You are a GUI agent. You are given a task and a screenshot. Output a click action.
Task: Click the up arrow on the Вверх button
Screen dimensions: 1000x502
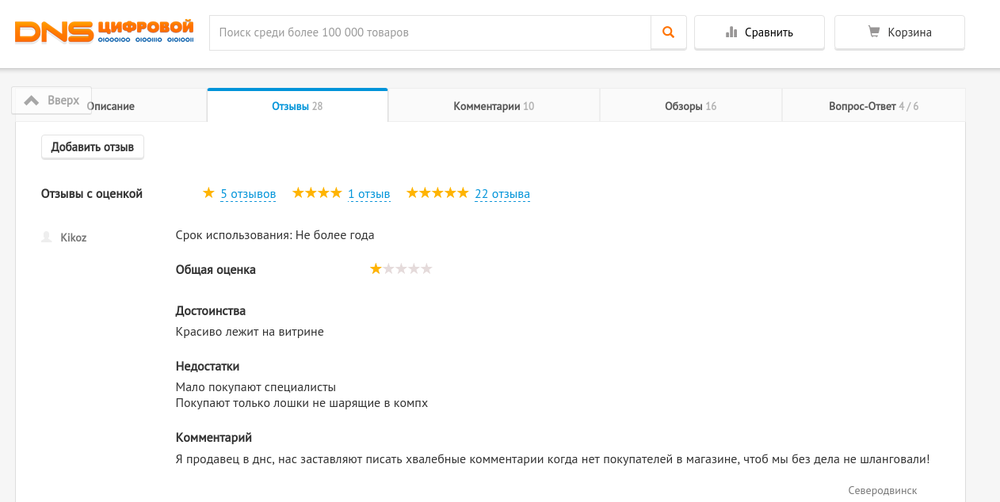coord(31,100)
